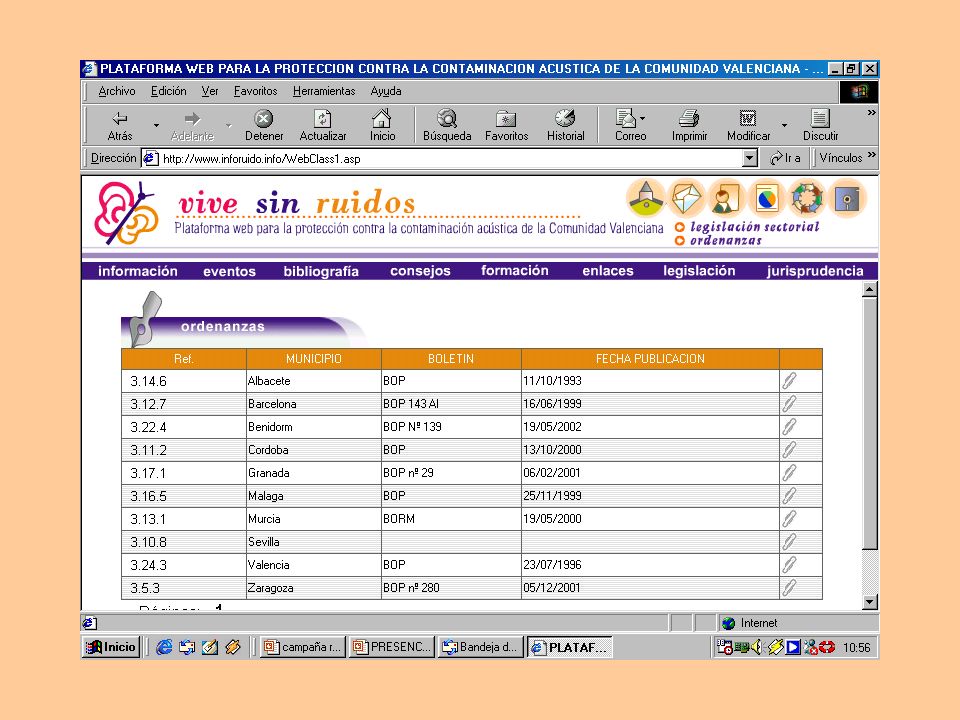Click the speaker box icon in header
960x720 pixels.
pos(847,198)
